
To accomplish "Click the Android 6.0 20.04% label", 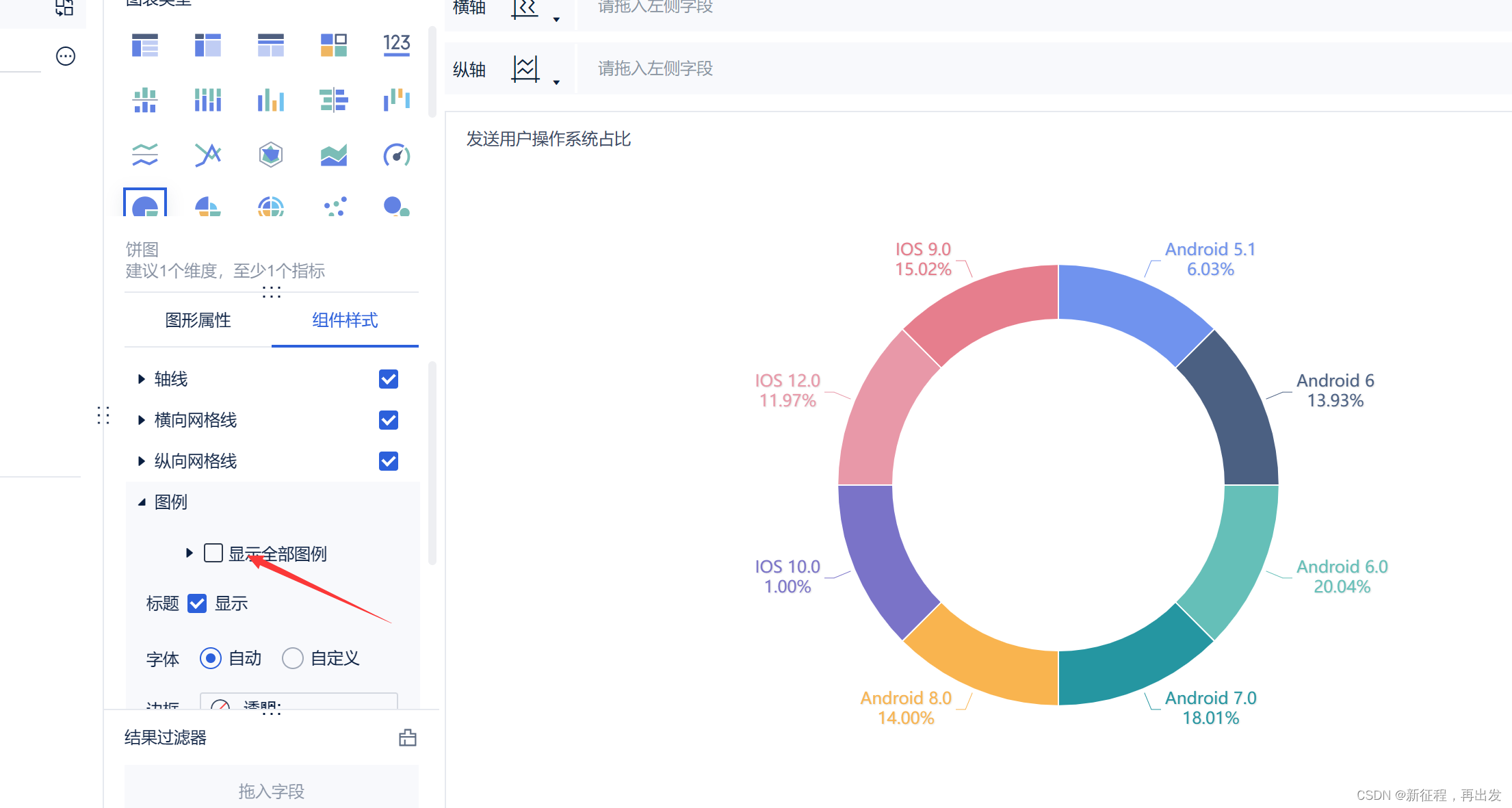I will coord(1342,576).
